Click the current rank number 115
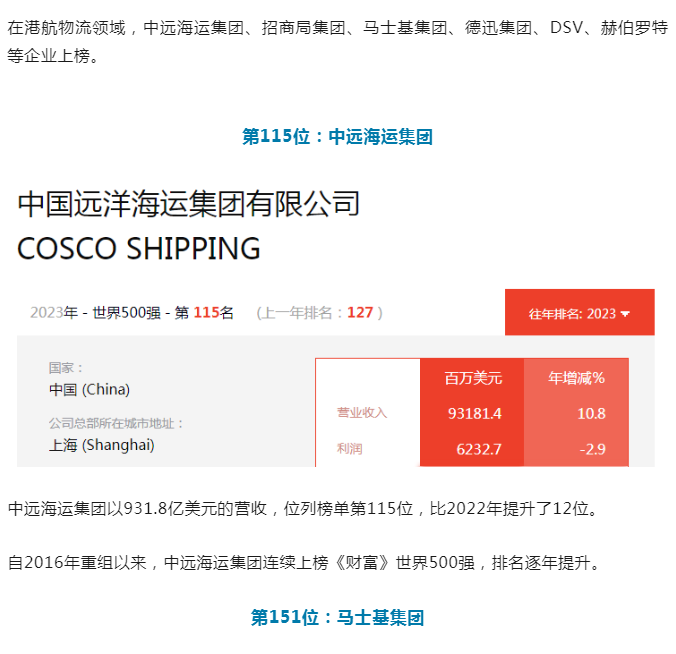676x654 pixels. coord(207,312)
